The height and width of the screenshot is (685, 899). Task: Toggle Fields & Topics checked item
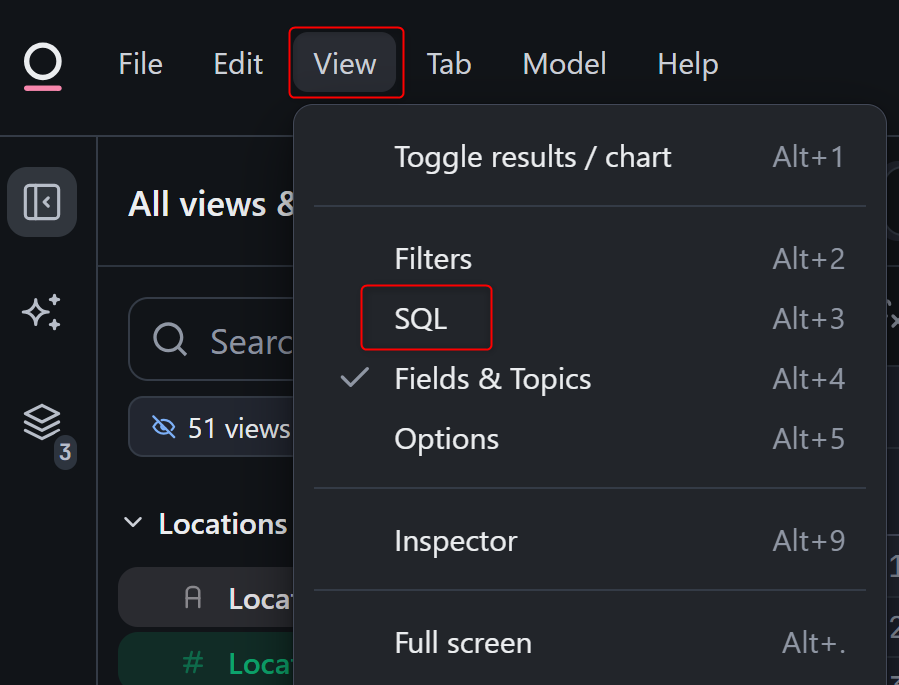pyautogui.click(x=492, y=379)
